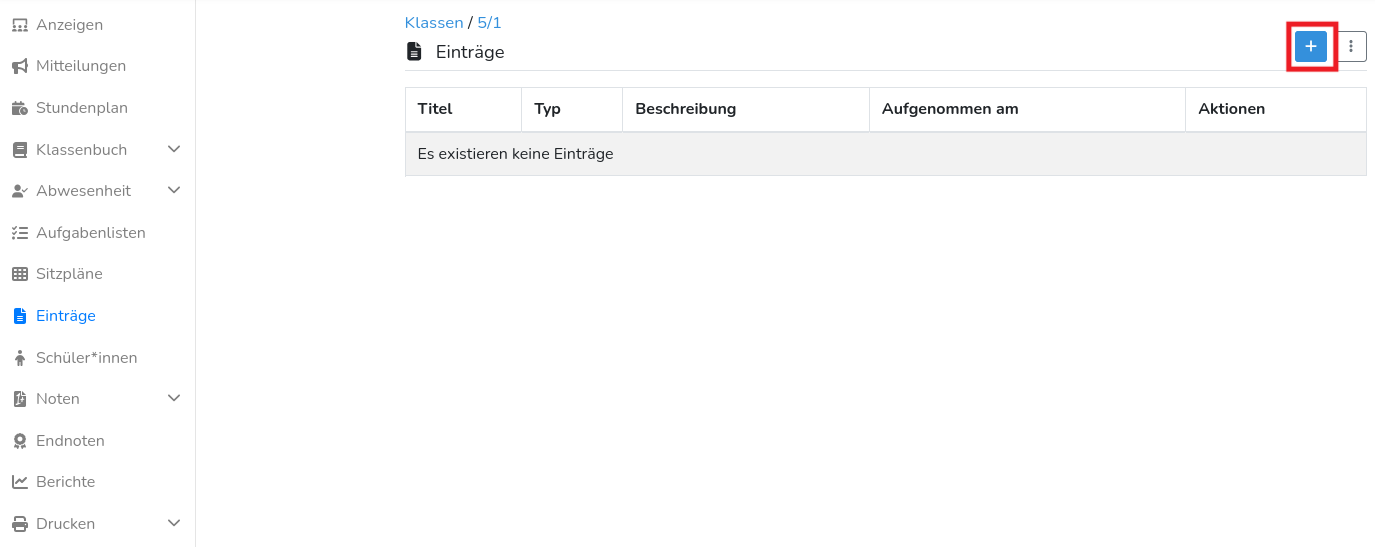Open the 5/1 class breadcrumb link
The width and height of the screenshot is (1375, 547).
pos(489,22)
